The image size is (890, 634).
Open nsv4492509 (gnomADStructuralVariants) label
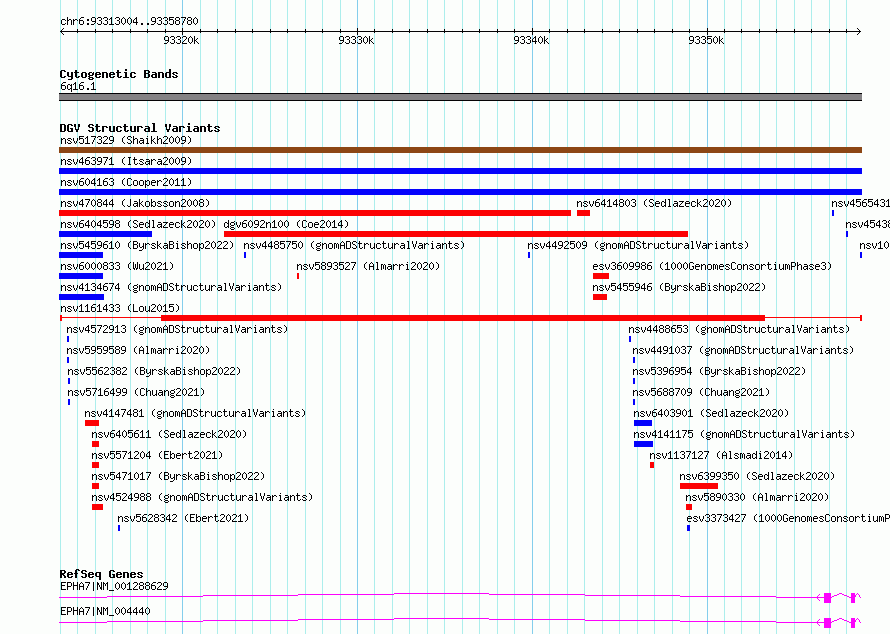(x=638, y=245)
